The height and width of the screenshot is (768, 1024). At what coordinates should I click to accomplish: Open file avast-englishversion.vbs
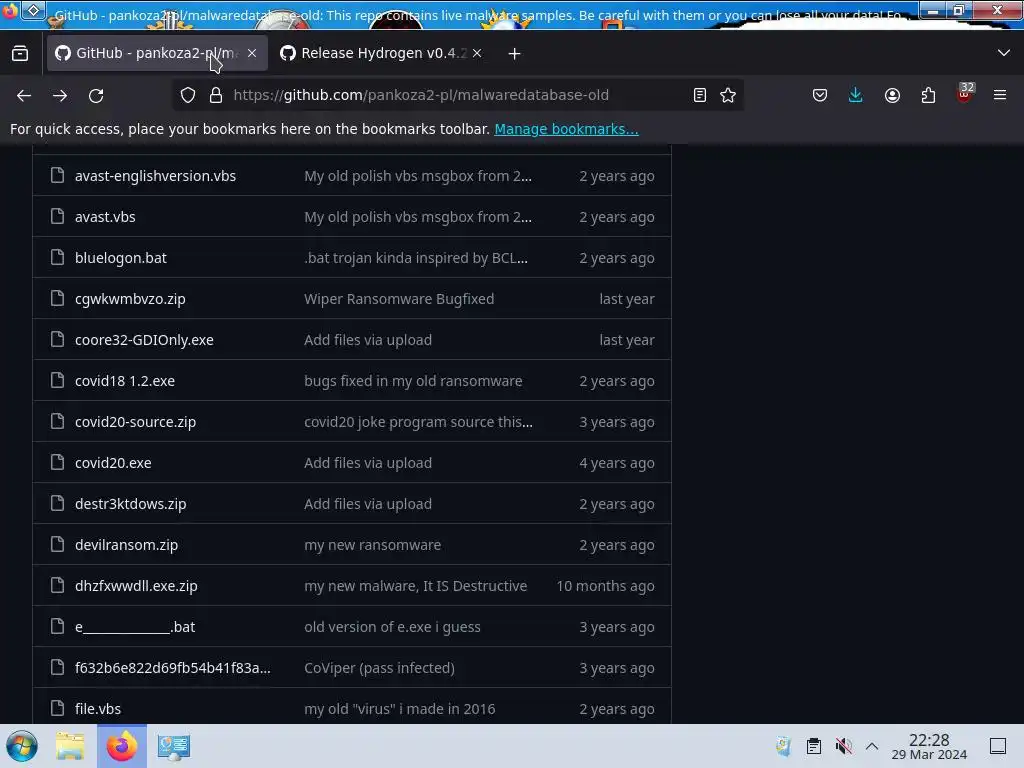tap(155, 176)
